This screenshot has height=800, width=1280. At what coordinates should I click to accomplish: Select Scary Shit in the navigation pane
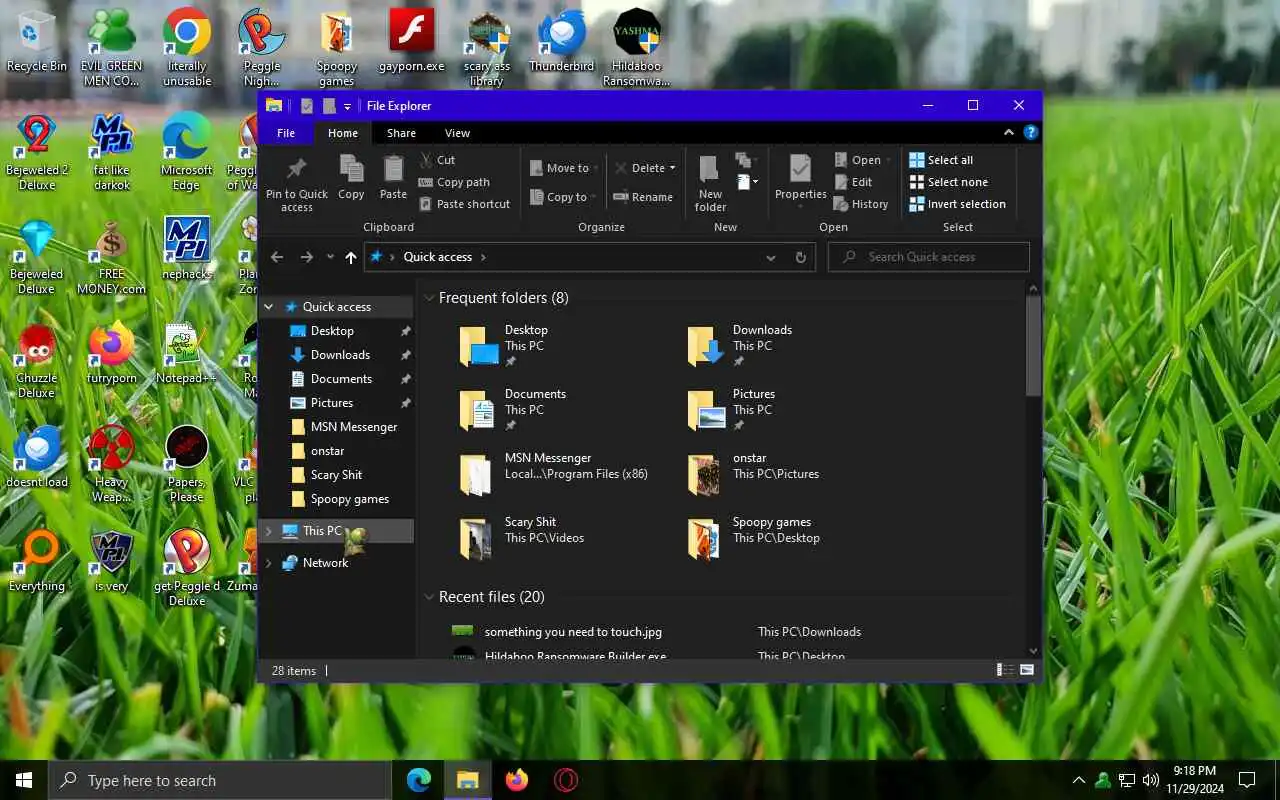point(336,475)
